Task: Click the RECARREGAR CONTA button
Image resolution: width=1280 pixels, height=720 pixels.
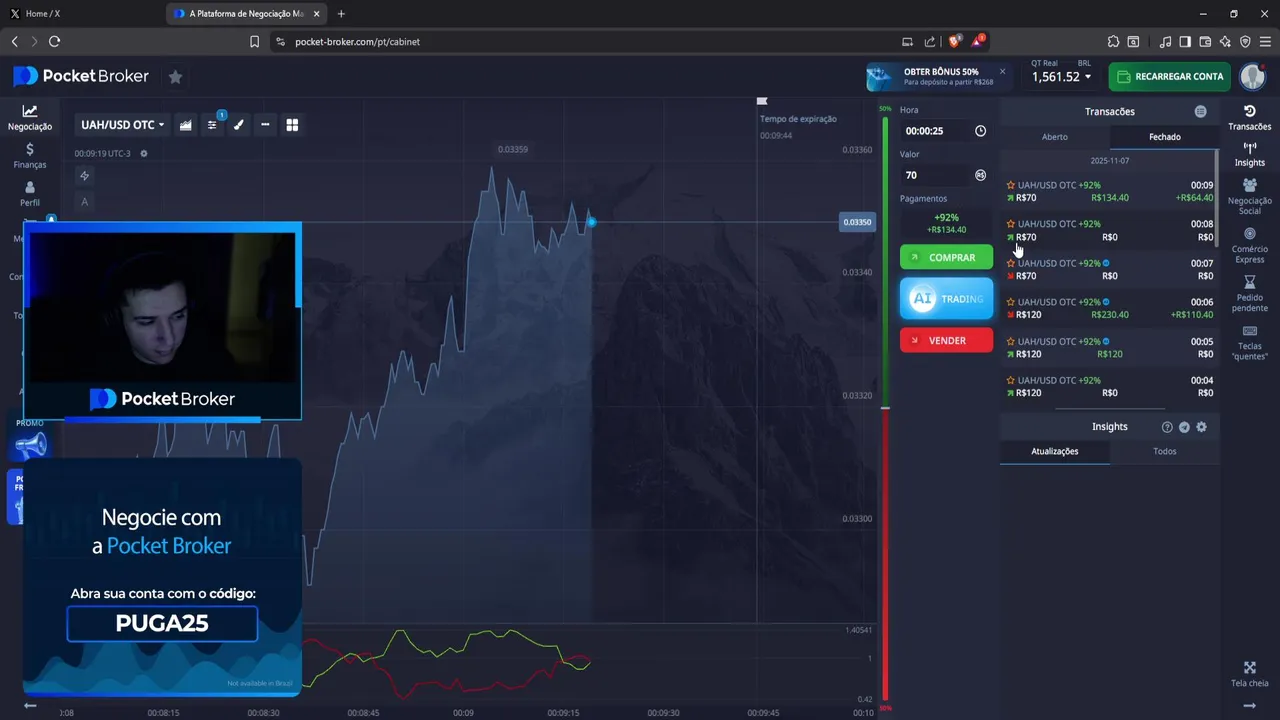Action: tap(1169, 77)
